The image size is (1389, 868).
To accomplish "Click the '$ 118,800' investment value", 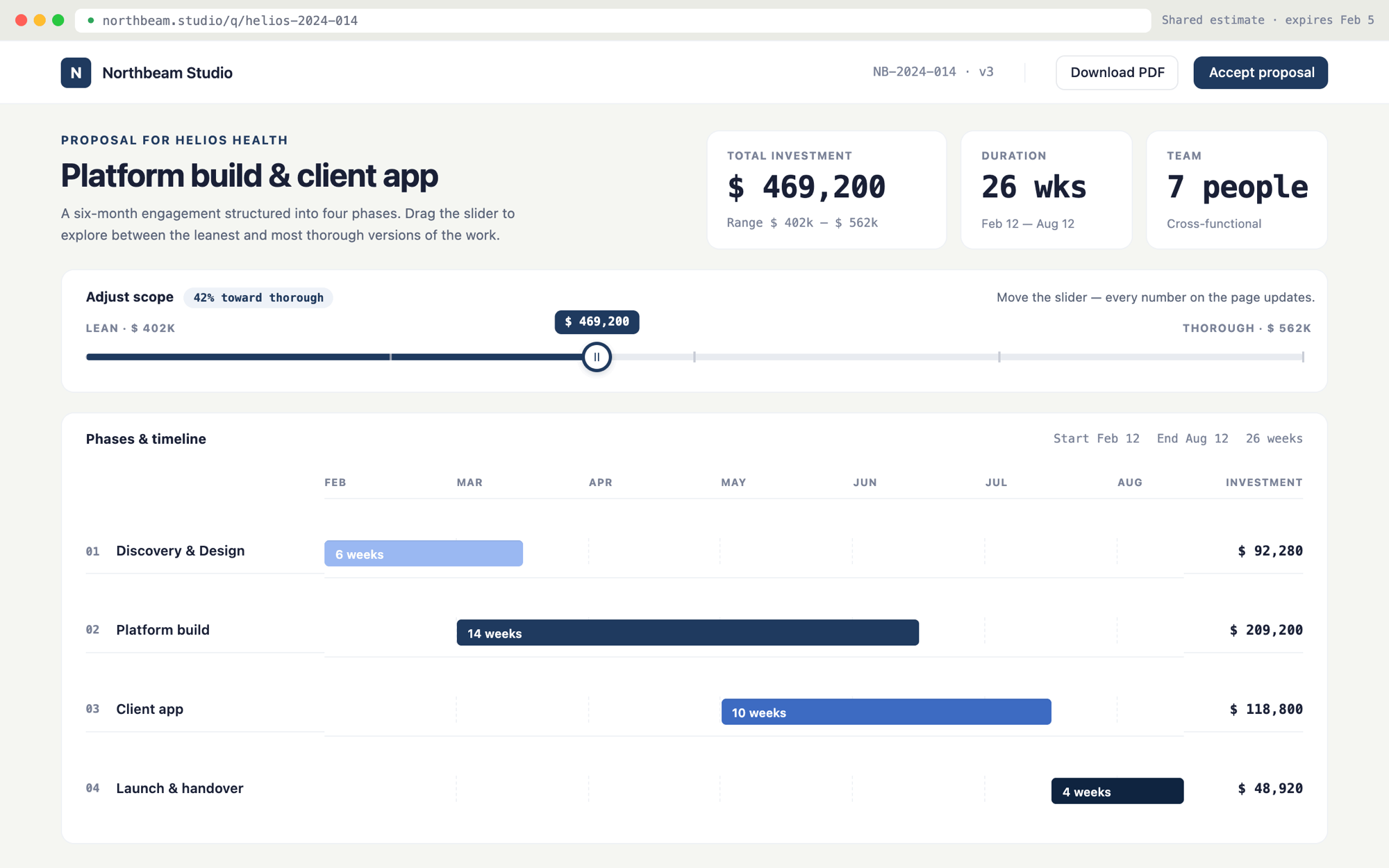I will tap(1266, 709).
